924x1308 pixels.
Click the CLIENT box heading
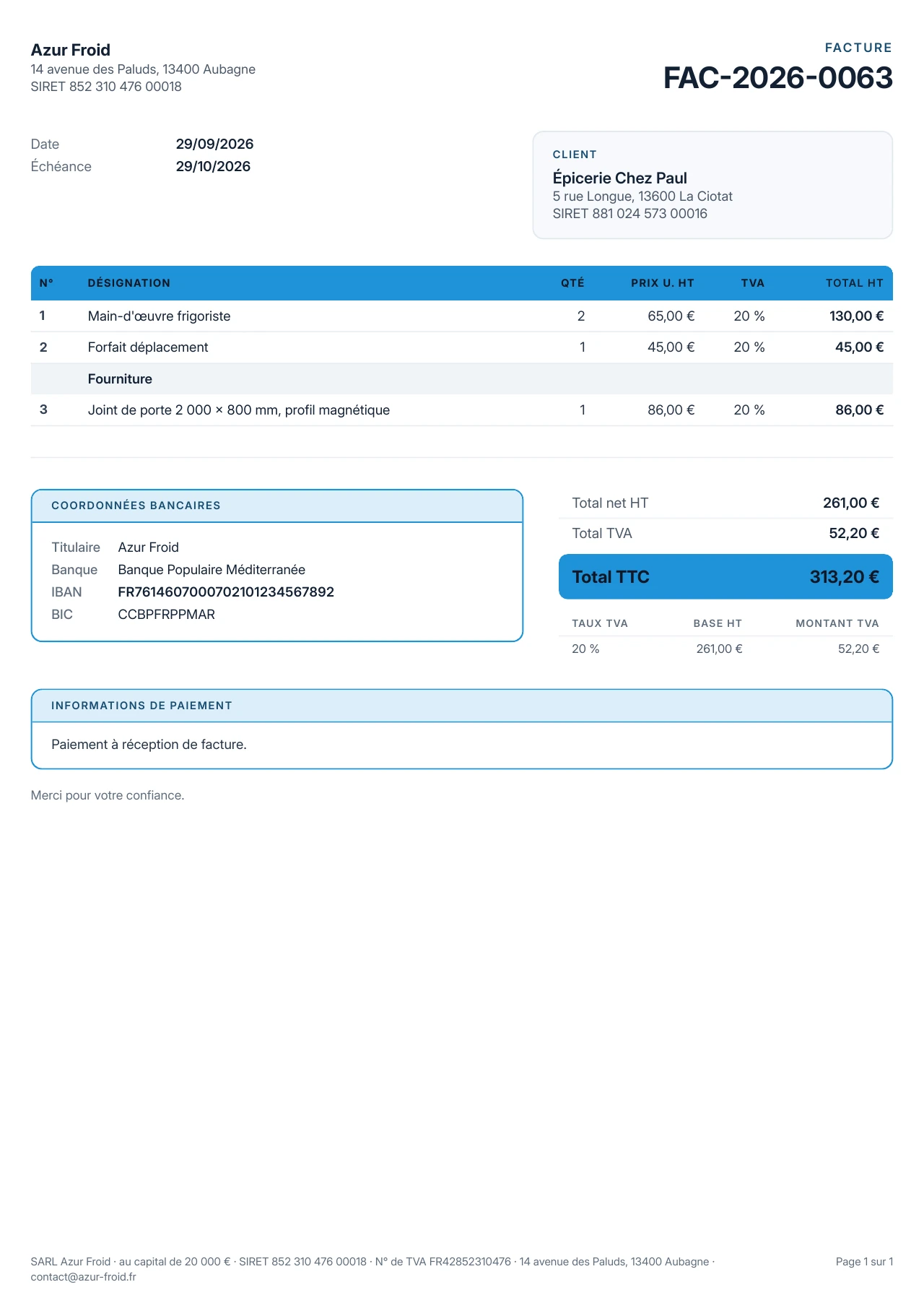575,155
